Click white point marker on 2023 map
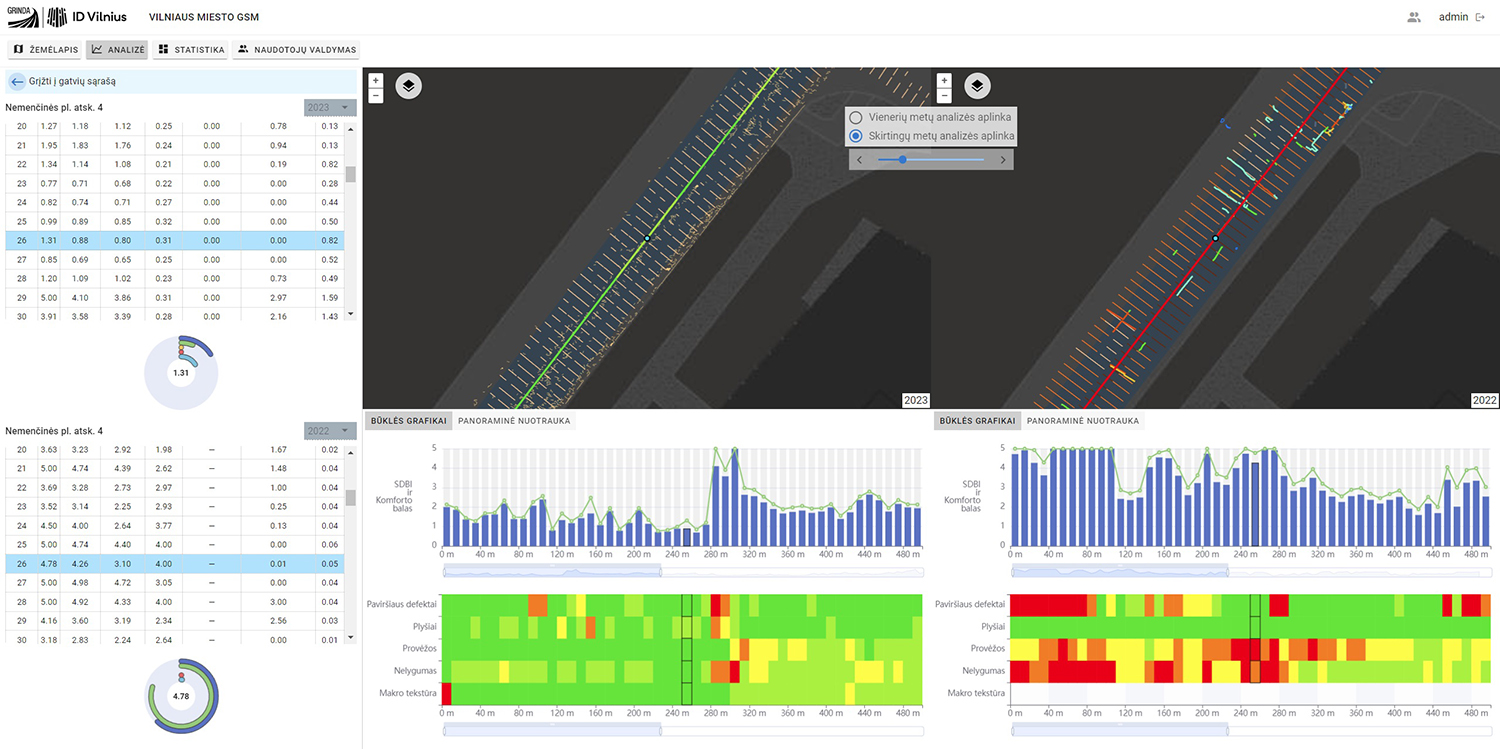The image size is (1500, 749). click(x=647, y=238)
